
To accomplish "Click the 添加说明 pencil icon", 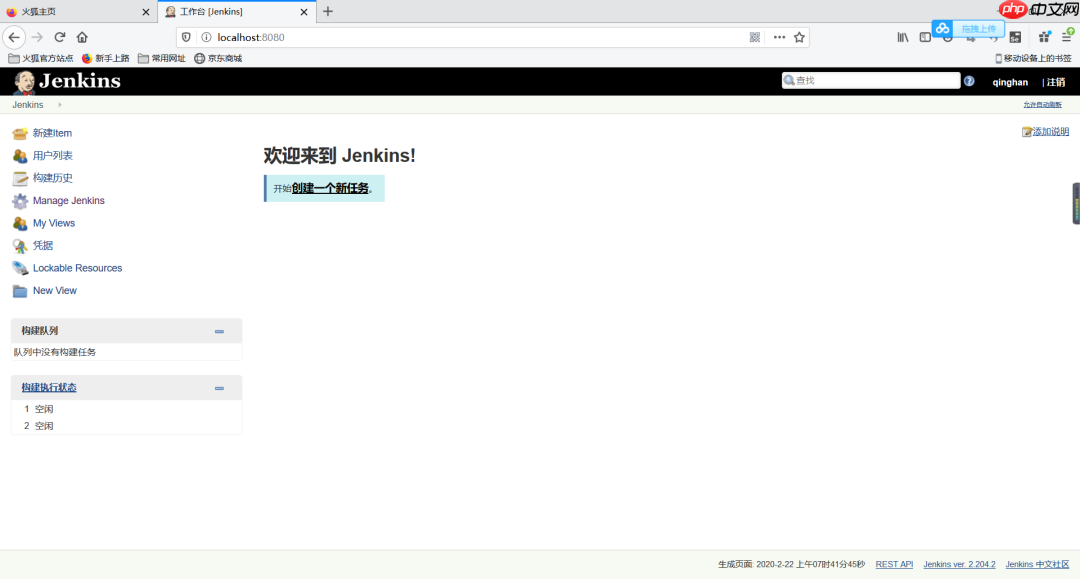I will click(x=1028, y=130).
